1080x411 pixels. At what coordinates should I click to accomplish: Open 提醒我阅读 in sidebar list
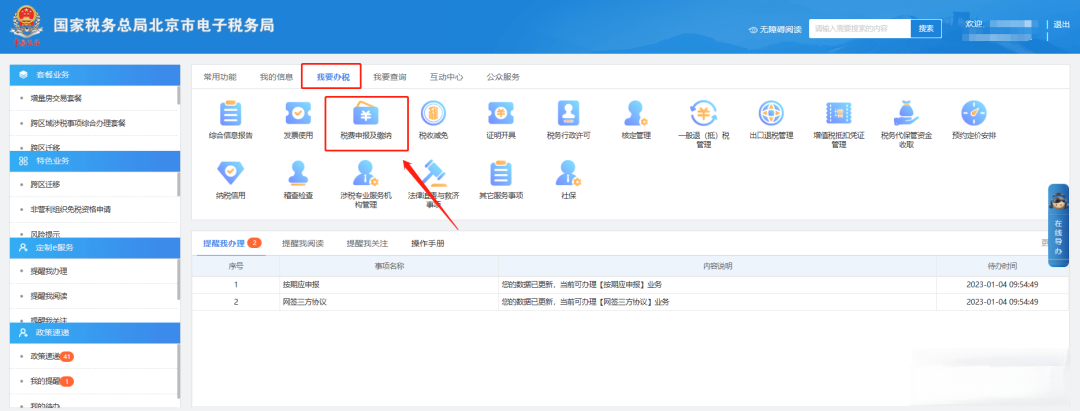click(x=49, y=296)
